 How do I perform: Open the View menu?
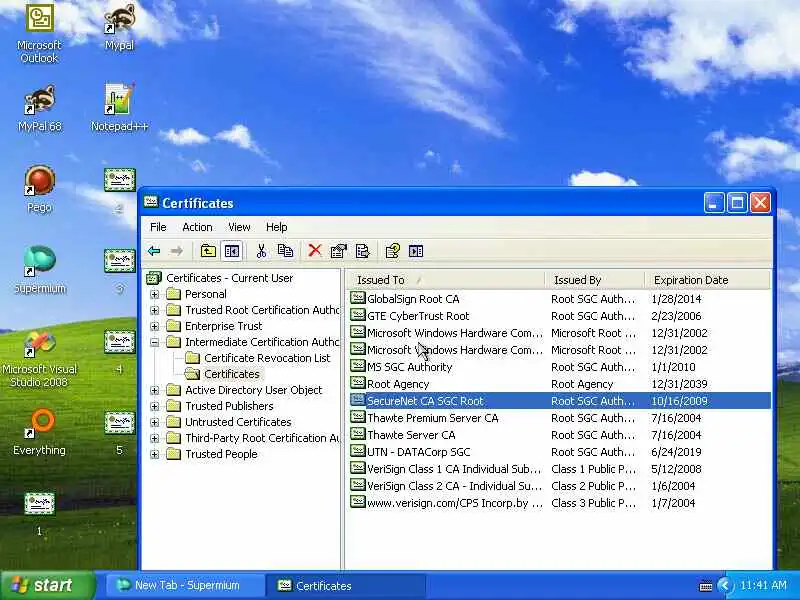[239, 227]
